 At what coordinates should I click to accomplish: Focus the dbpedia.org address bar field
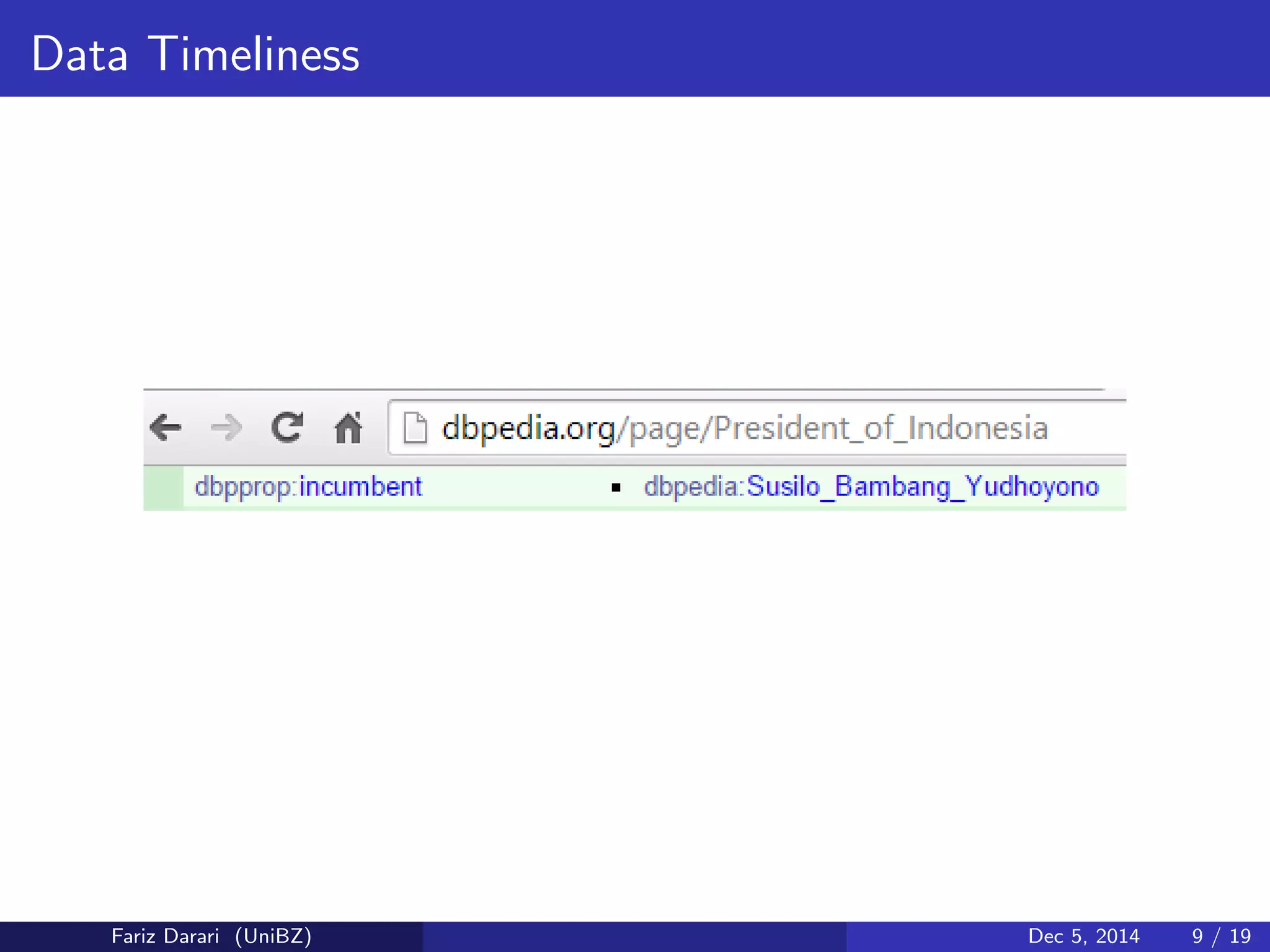click(1085, 428)
